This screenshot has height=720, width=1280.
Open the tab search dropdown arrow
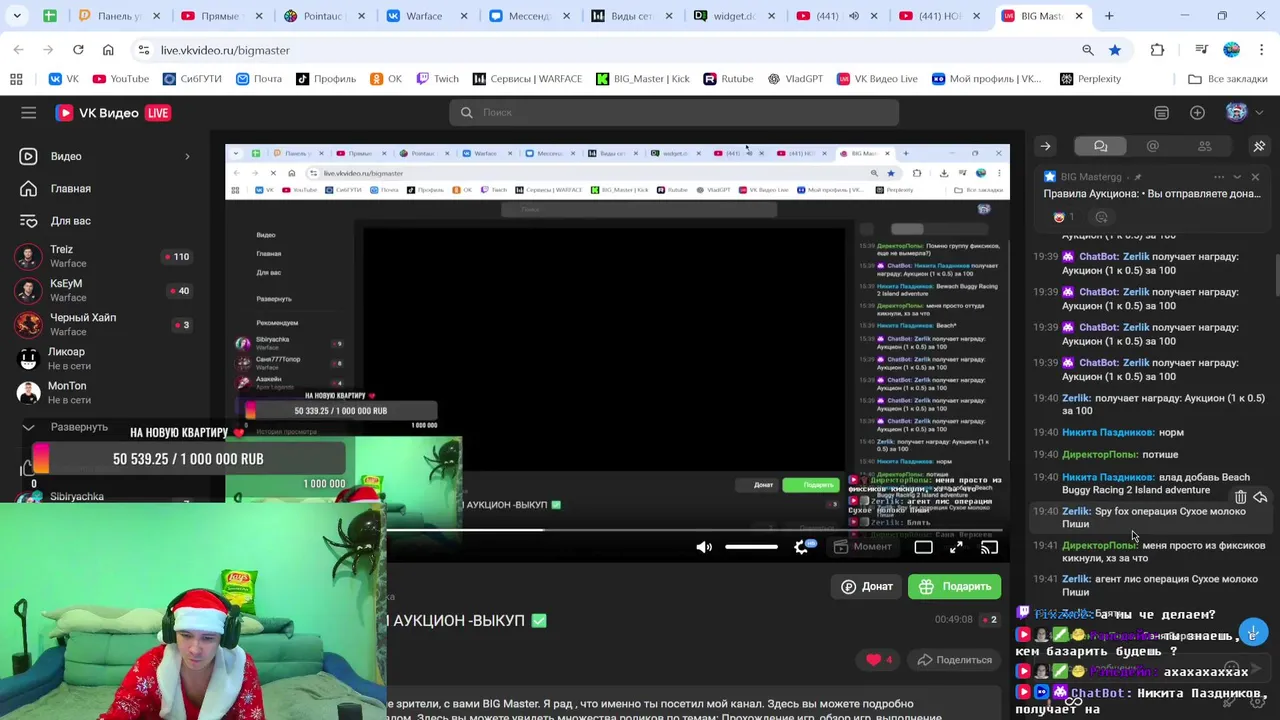(16, 16)
